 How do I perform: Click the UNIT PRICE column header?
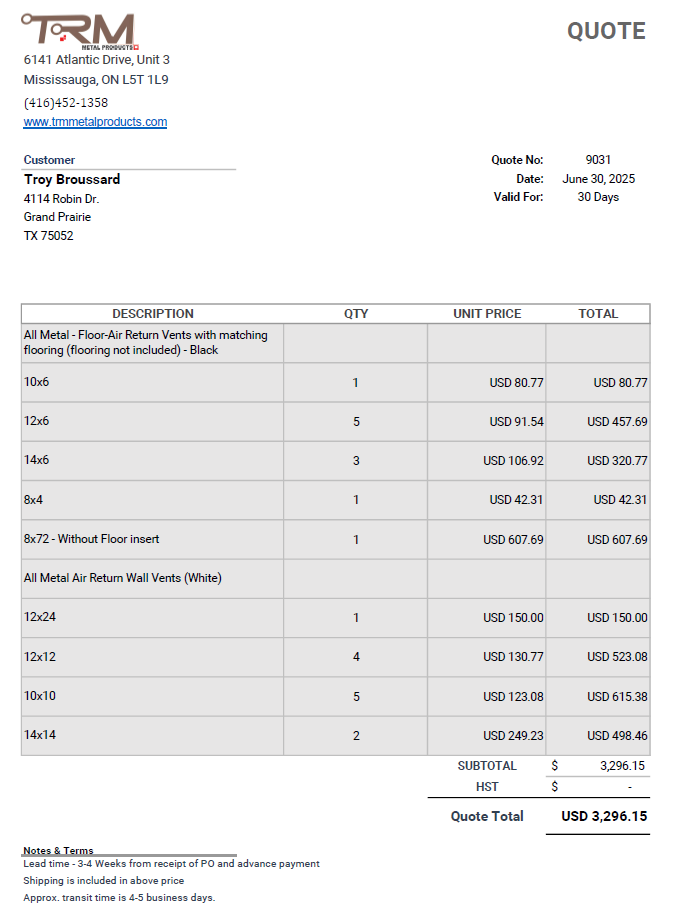click(487, 314)
